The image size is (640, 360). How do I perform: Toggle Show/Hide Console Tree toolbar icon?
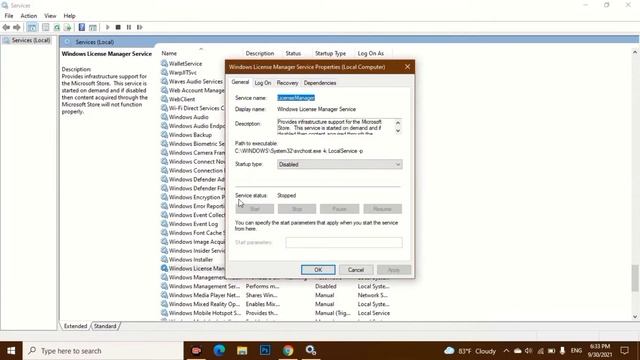(x=32, y=27)
